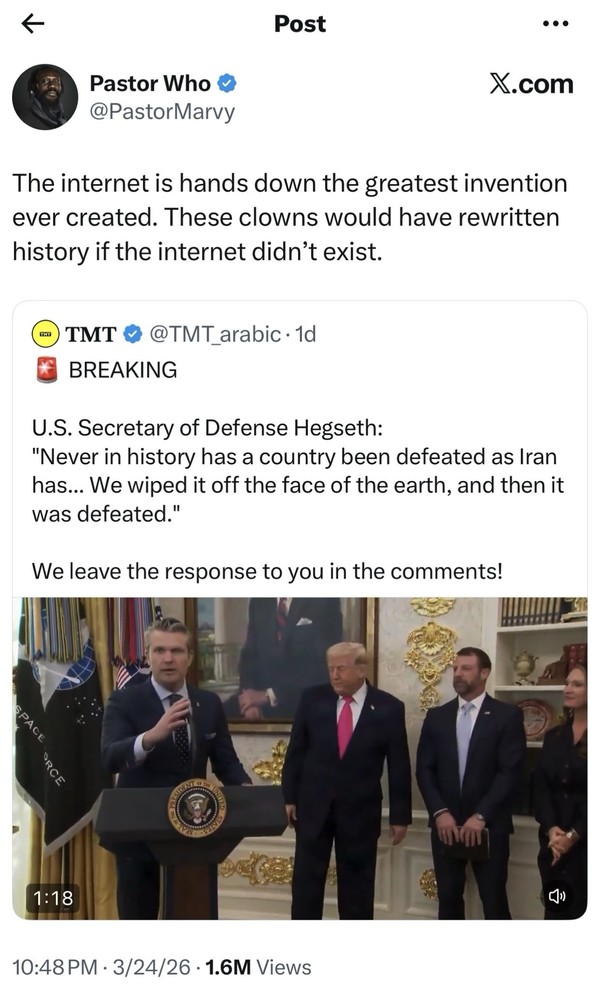600x988 pixels.
Task: Click the Pastor Who display name
Action: [150, 84]
